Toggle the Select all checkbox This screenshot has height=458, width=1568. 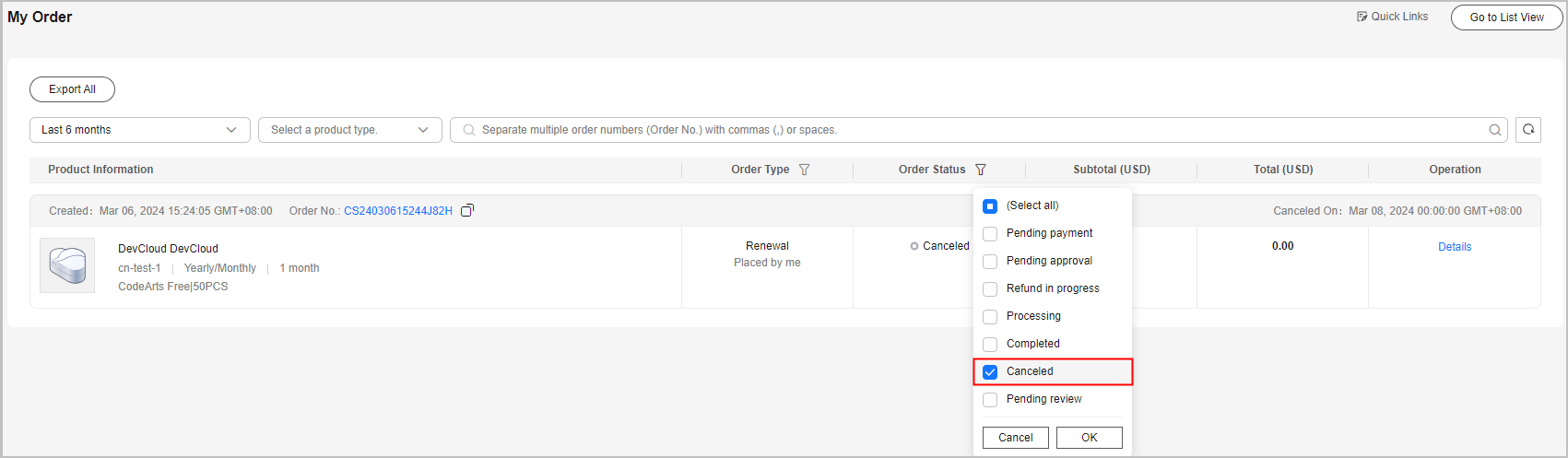pos(990,206)
